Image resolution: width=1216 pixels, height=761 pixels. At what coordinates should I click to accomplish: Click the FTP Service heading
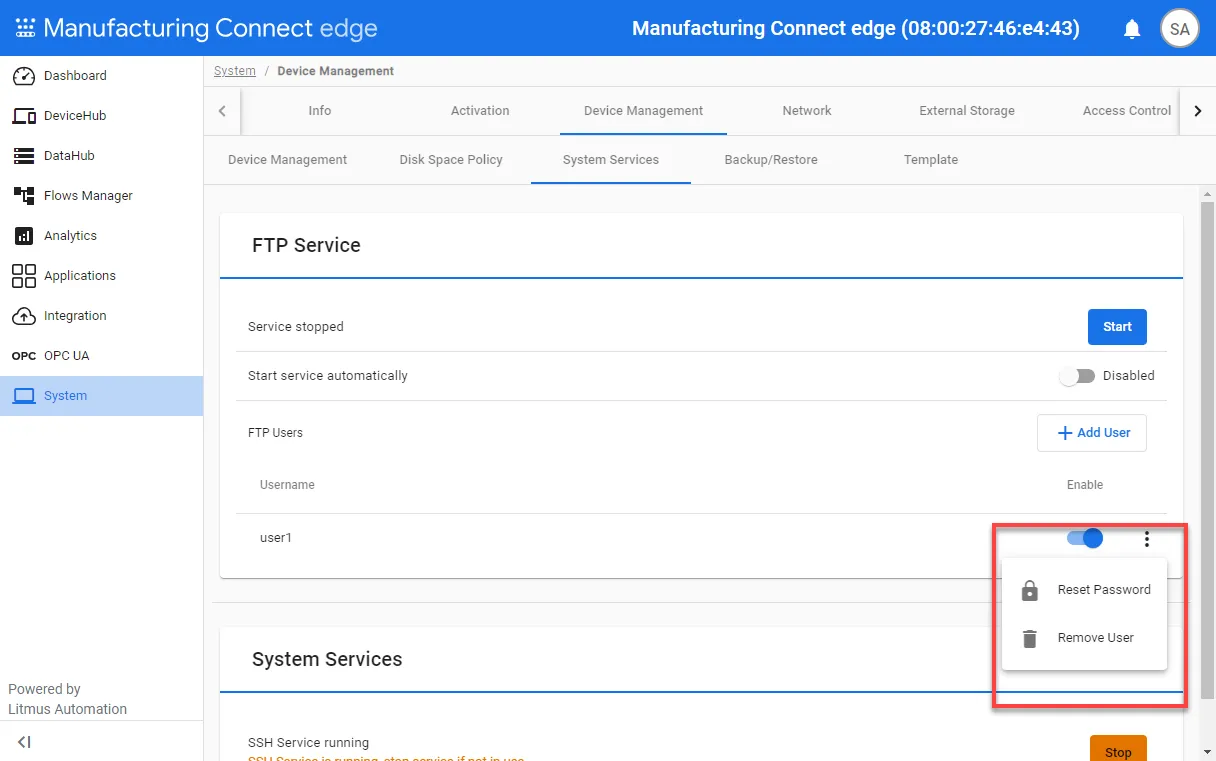306,245
